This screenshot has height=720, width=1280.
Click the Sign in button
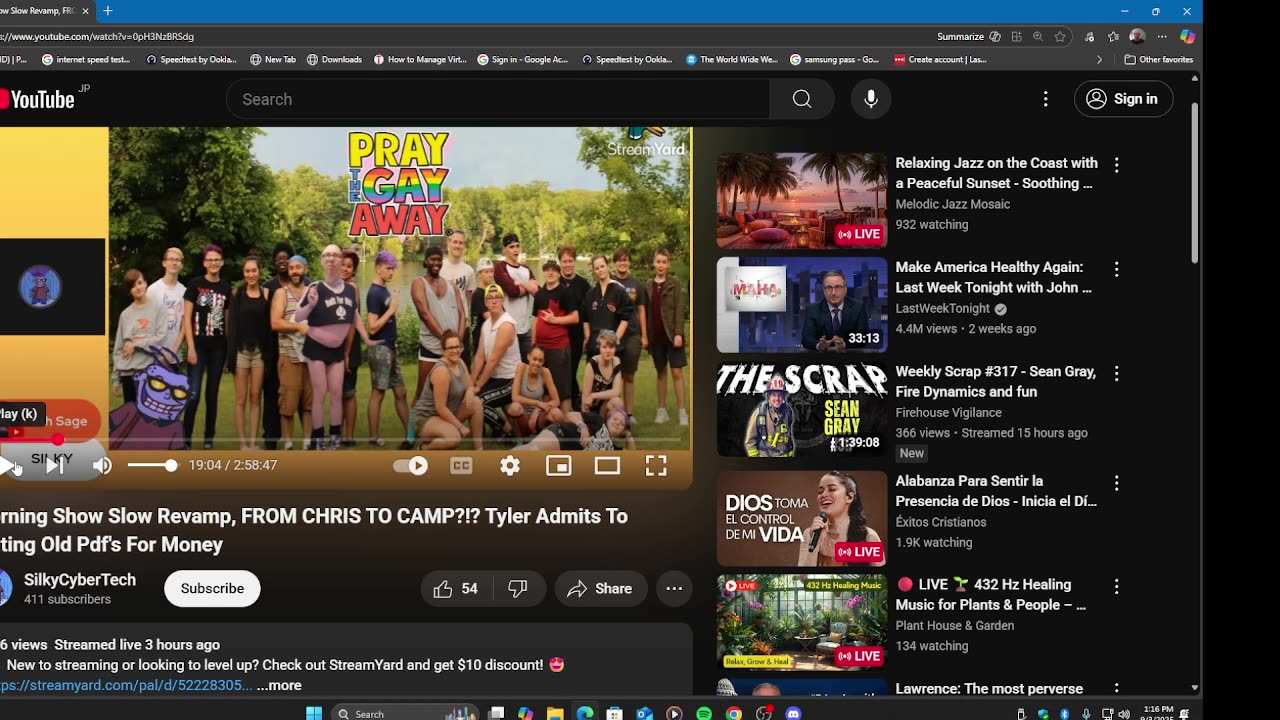(x=1123, y=99)
